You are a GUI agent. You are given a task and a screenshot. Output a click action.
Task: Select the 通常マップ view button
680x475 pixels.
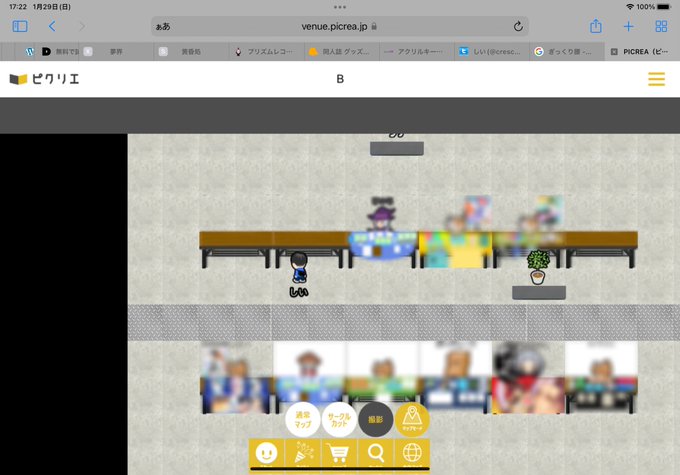tap(303, 419)
